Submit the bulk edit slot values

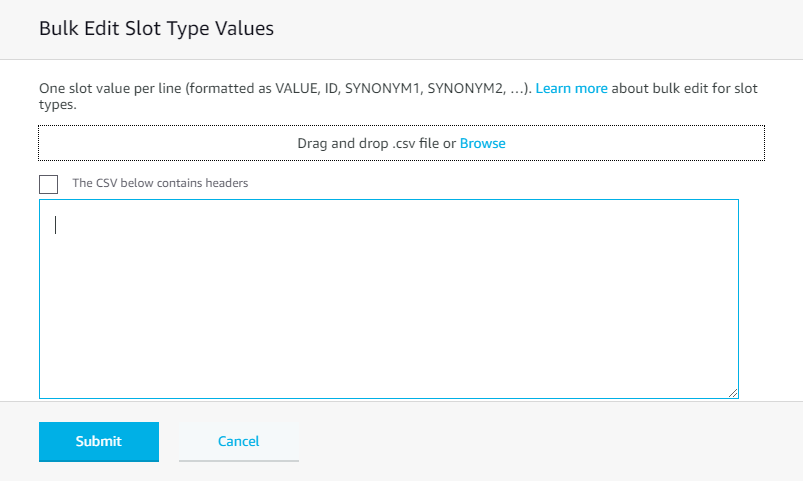(98, 441)
